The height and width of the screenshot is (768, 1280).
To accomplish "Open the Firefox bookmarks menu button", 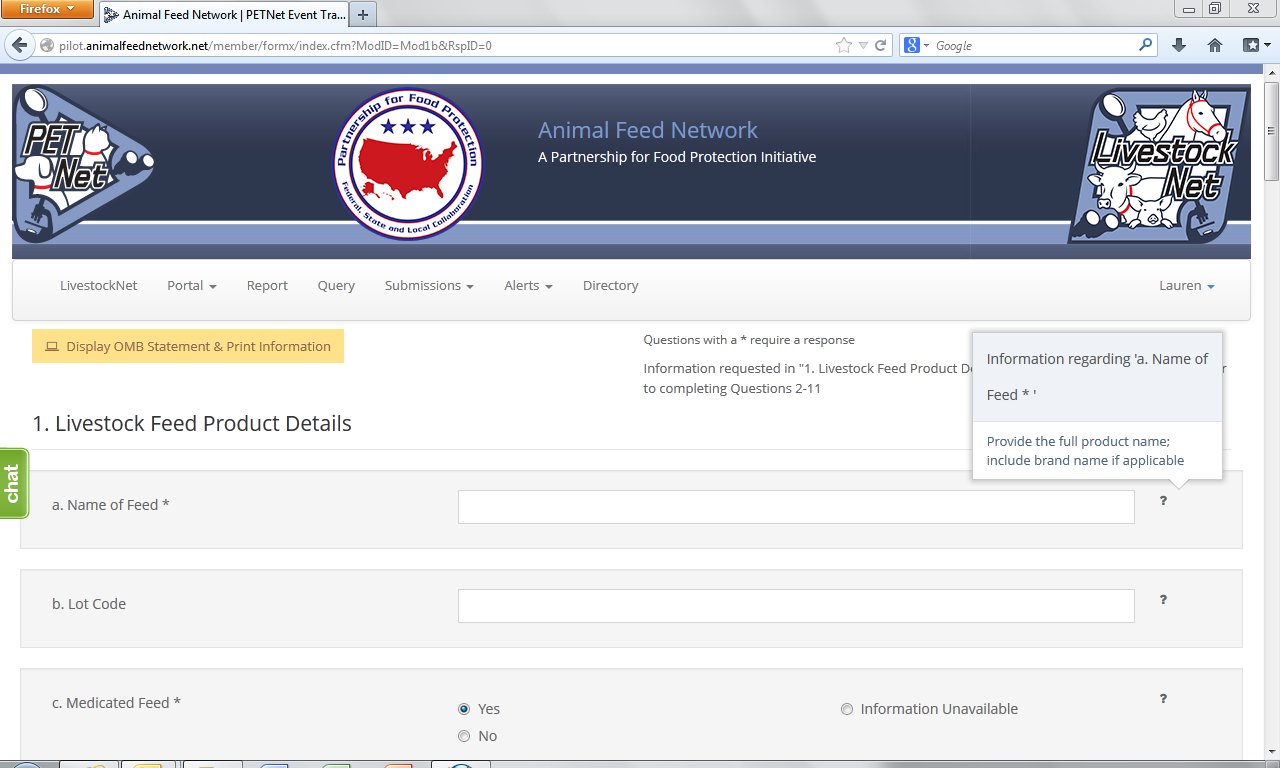I will point(1255,45).
